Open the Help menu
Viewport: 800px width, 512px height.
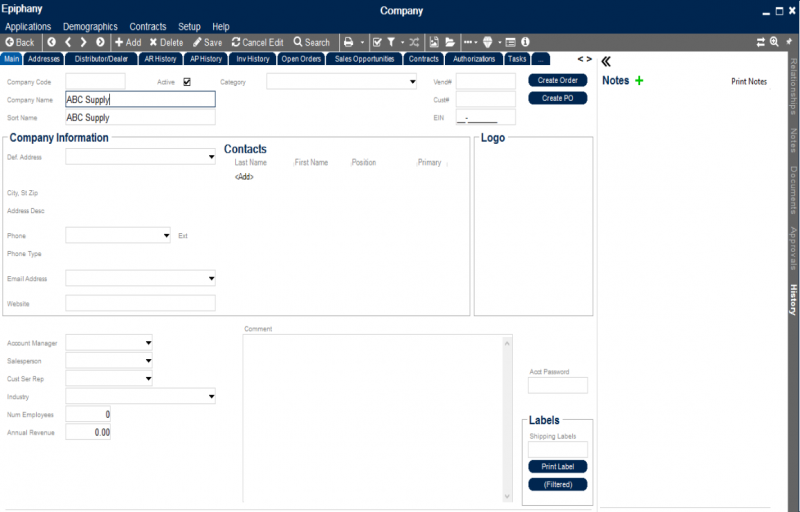221,27
